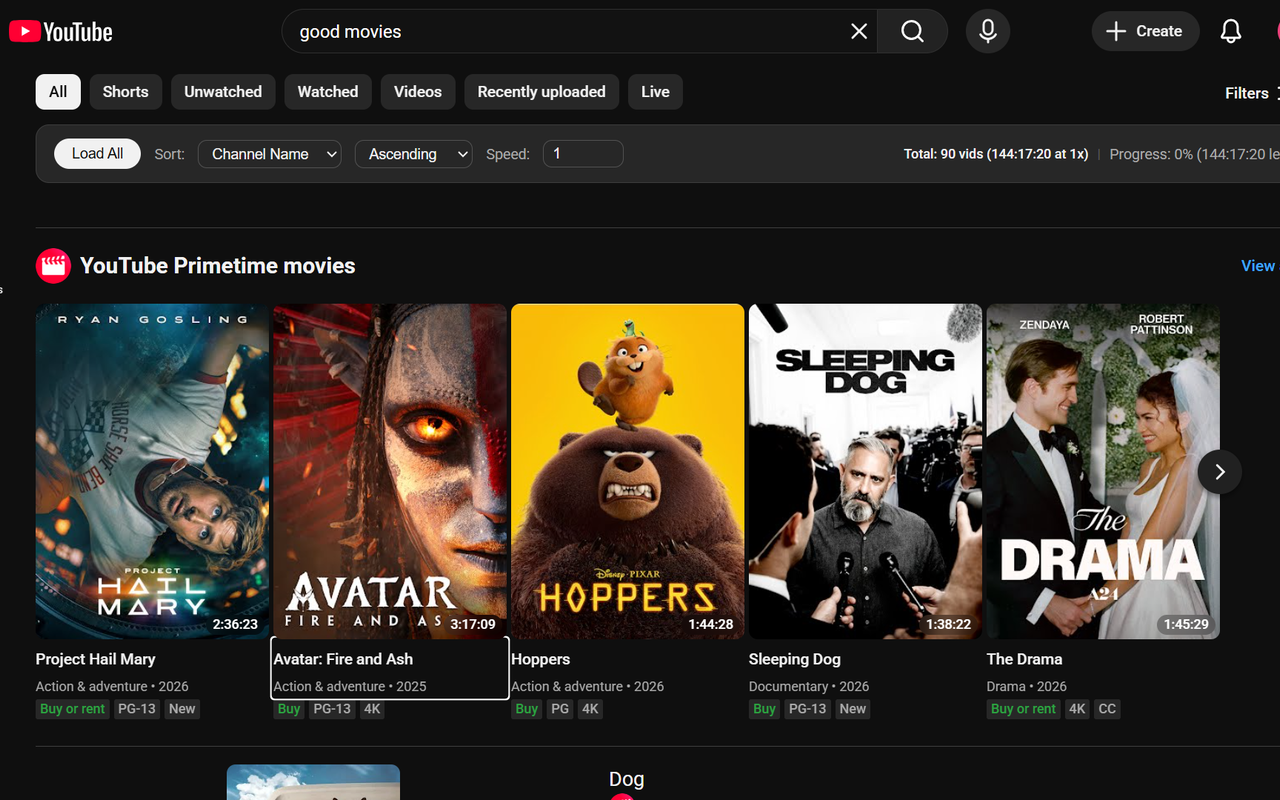Image resolution: width=1280 pixels, height=800 pixels.
Task: Click the 4K badge under Hoppers
Action: 590,709
